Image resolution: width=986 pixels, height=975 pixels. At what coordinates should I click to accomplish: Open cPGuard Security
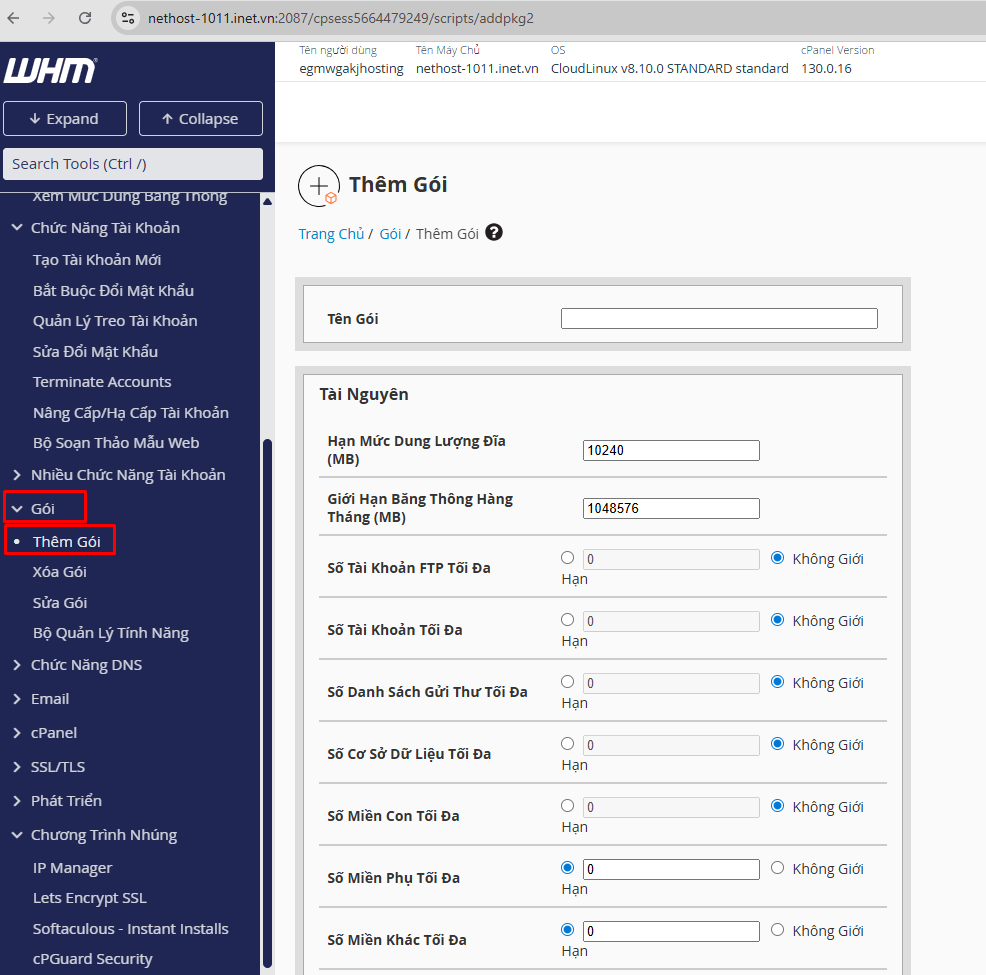click(92, 959)
